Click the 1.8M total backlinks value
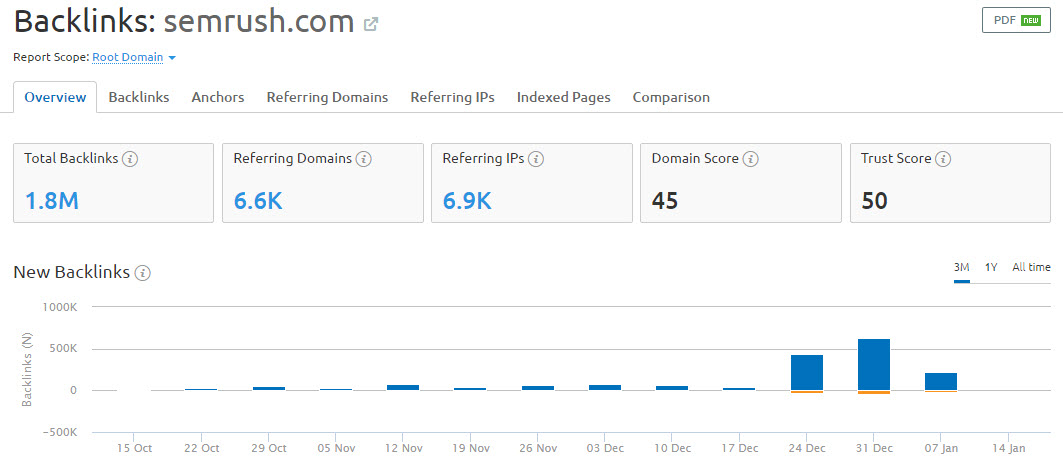This screenshot has width=1063, height=469. (x=52, y=201)
